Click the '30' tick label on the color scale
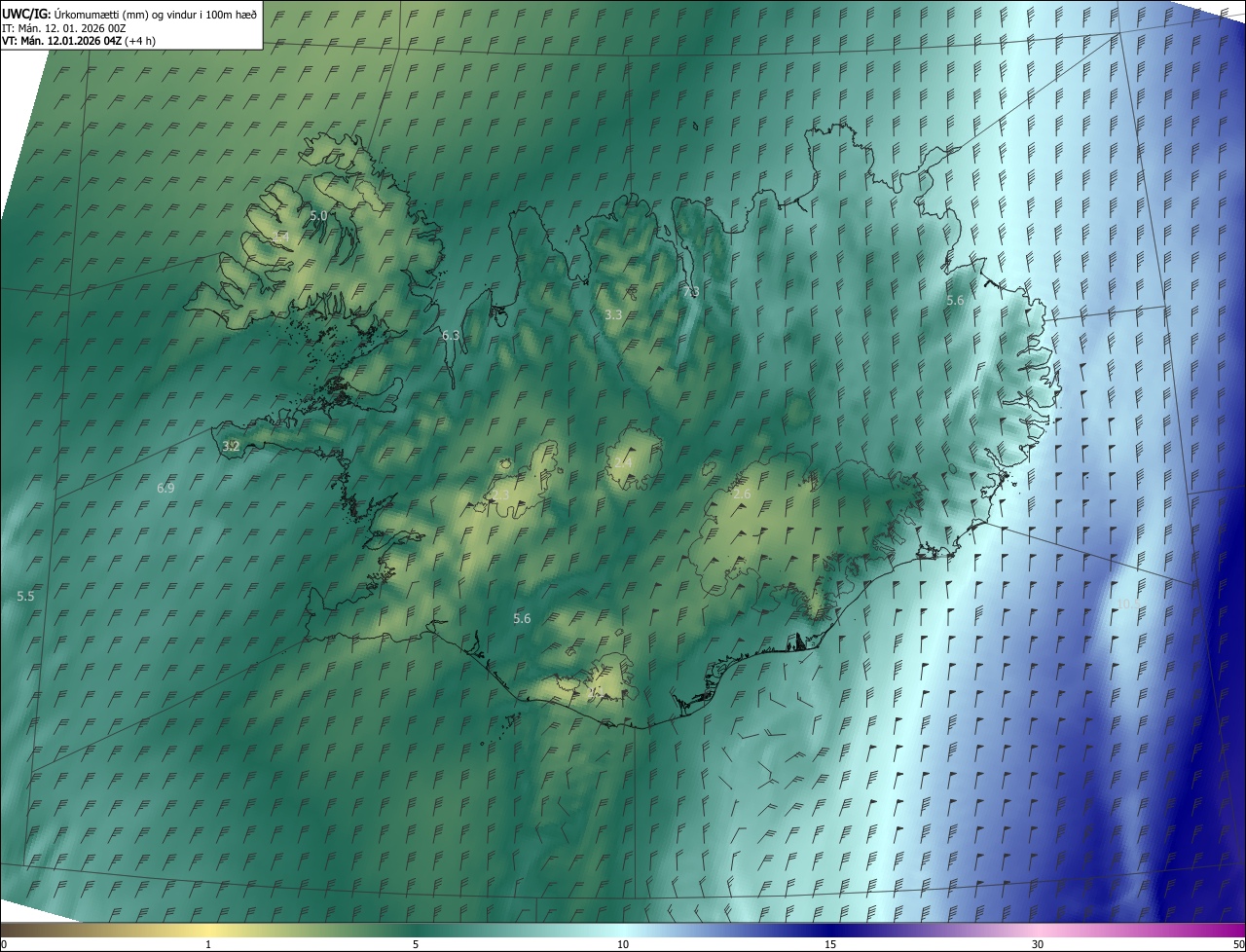This screenshot has height=952, width=1246. pos(1038,944)
